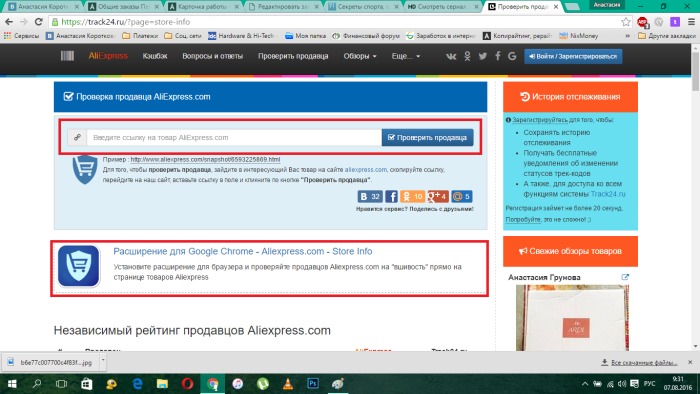
Task: Click the VK social icon in navbar
Action: coord(451,56)
